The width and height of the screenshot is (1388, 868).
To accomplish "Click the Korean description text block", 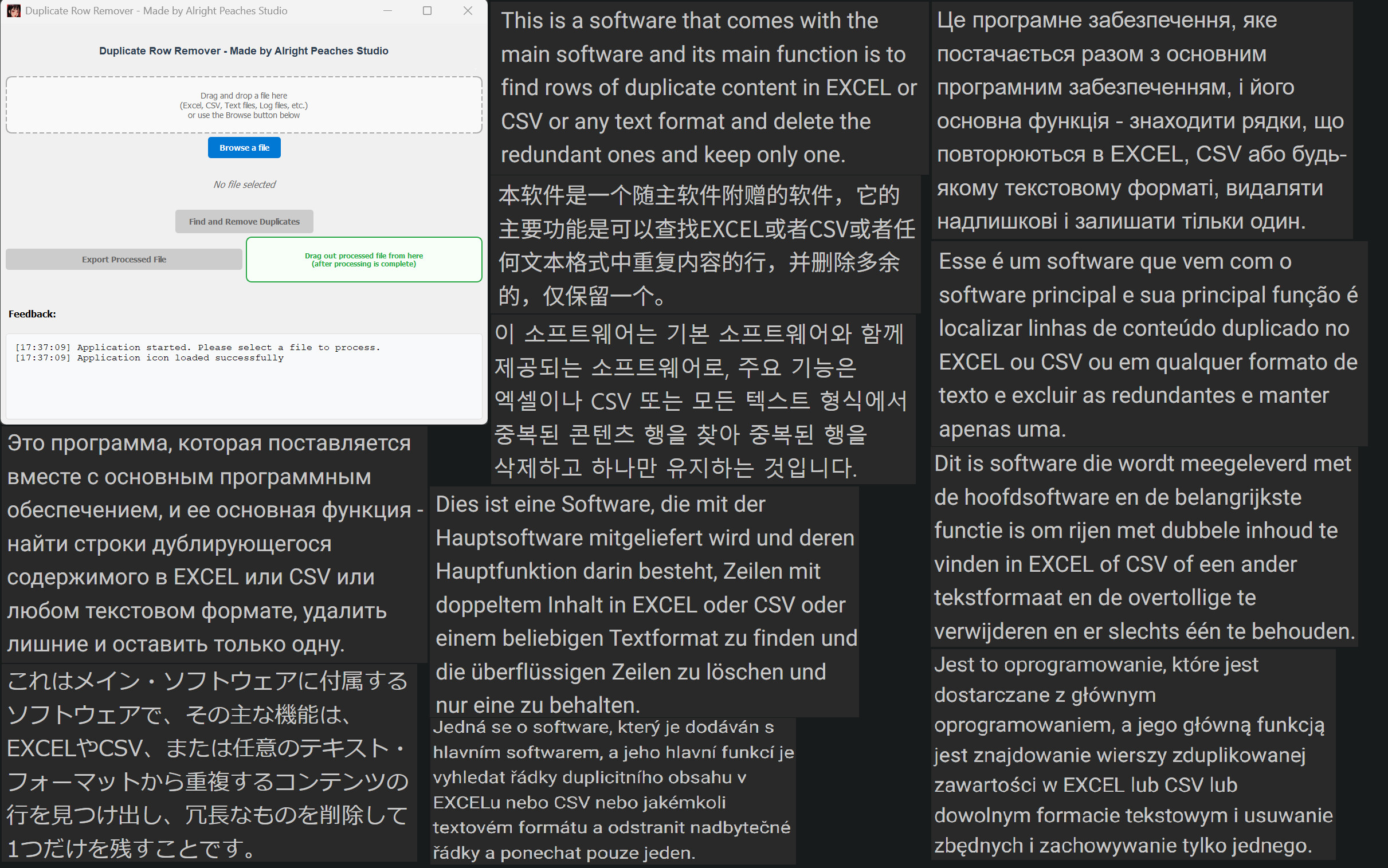I will tap(703, 400).
